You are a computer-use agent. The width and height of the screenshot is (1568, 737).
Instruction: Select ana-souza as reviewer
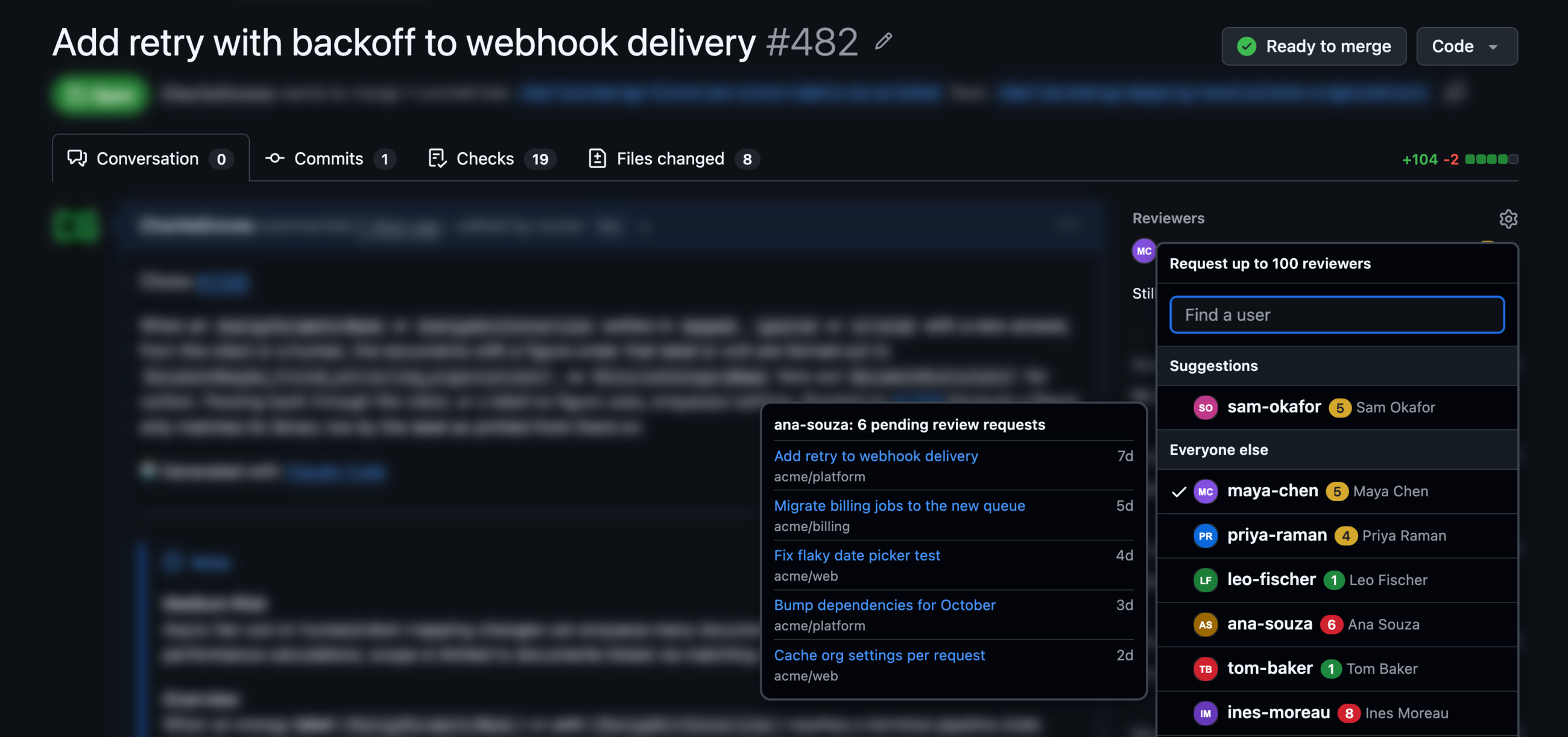1336,624
